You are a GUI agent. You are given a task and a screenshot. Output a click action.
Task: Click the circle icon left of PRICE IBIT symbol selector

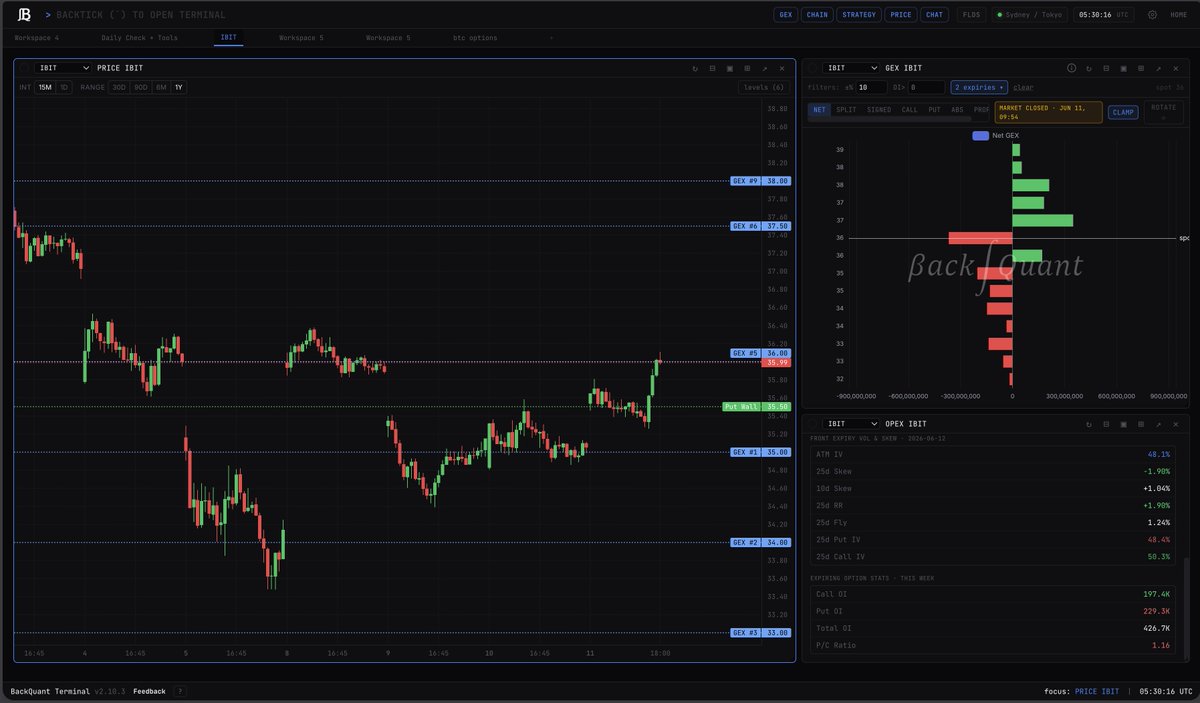[26, 68]
